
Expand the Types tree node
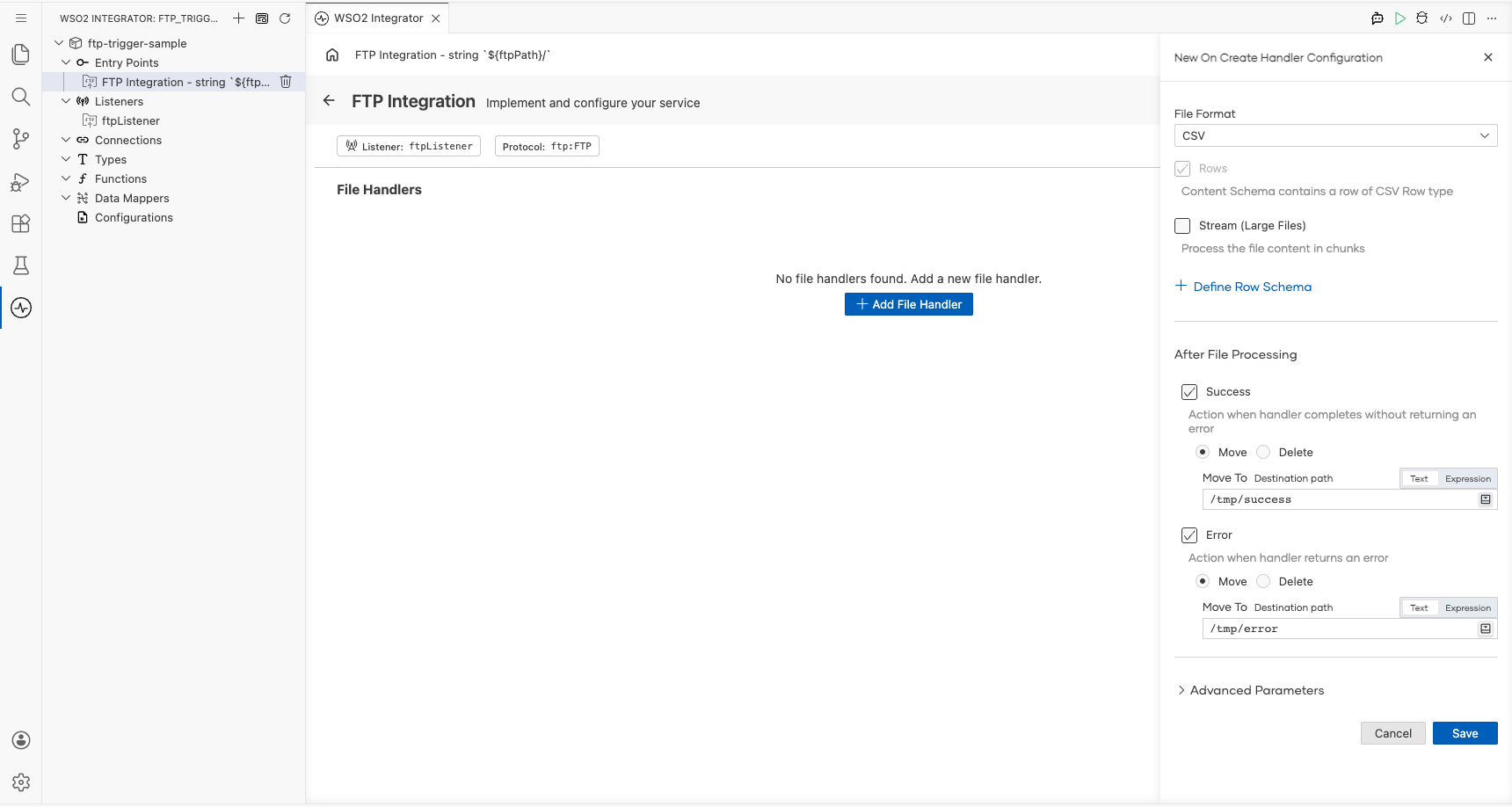(66, 159)
